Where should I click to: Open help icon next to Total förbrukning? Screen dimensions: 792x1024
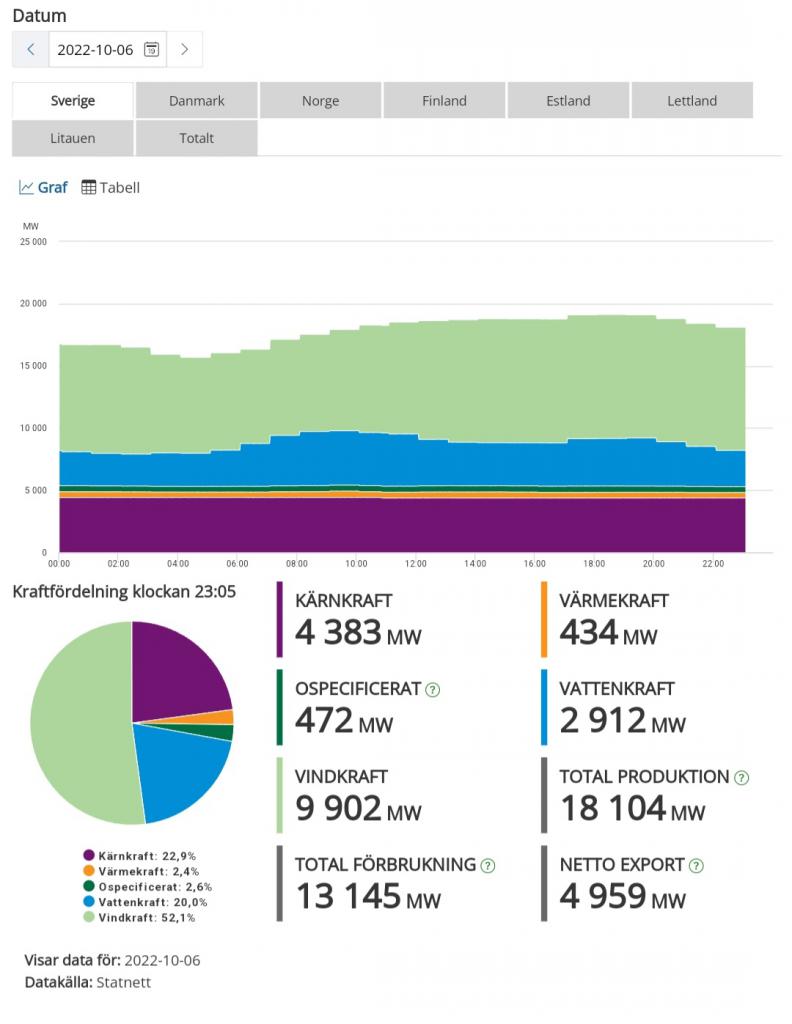488,866
